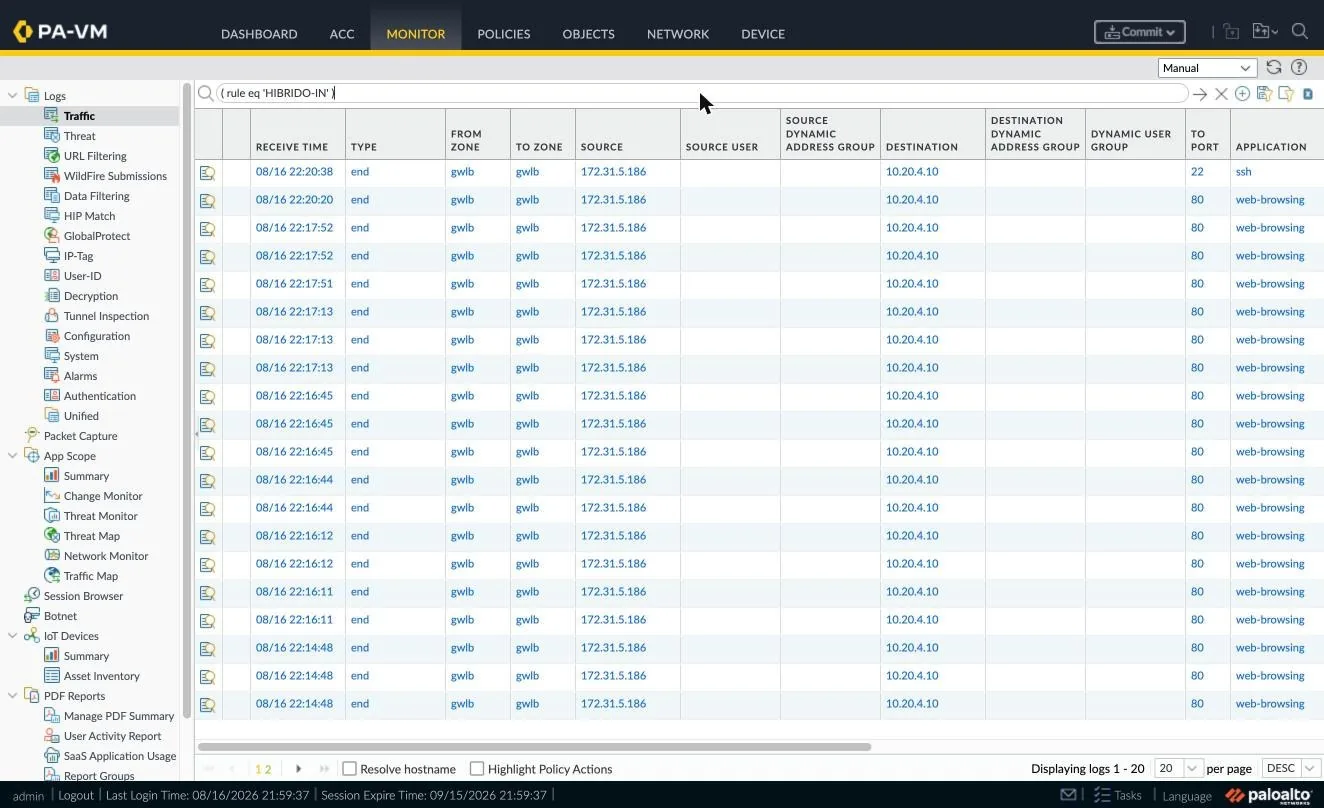This screenshot has height=808, width=1324.
Task: Open the help icon
Action: [1299, 67]
